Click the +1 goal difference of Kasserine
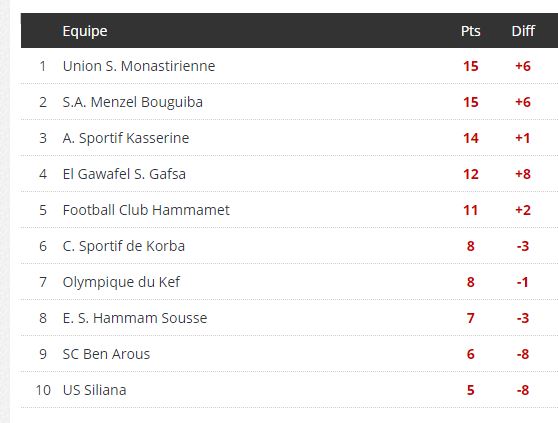 pos(523,138)
